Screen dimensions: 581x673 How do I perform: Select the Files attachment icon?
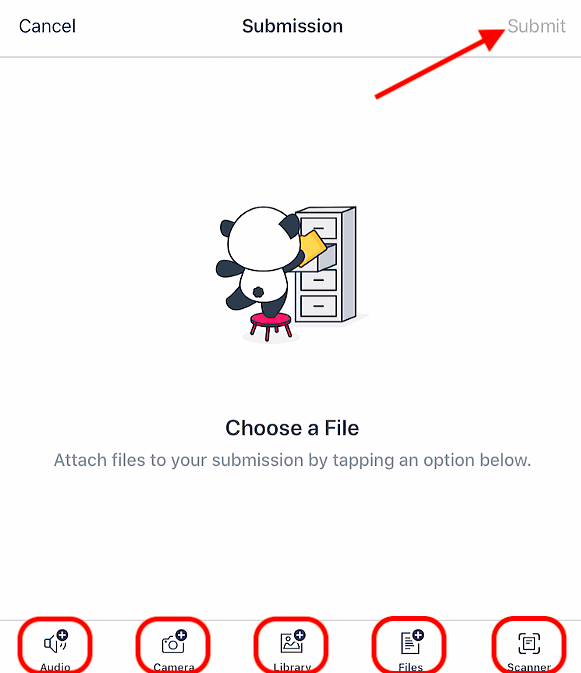click(411, 642)
